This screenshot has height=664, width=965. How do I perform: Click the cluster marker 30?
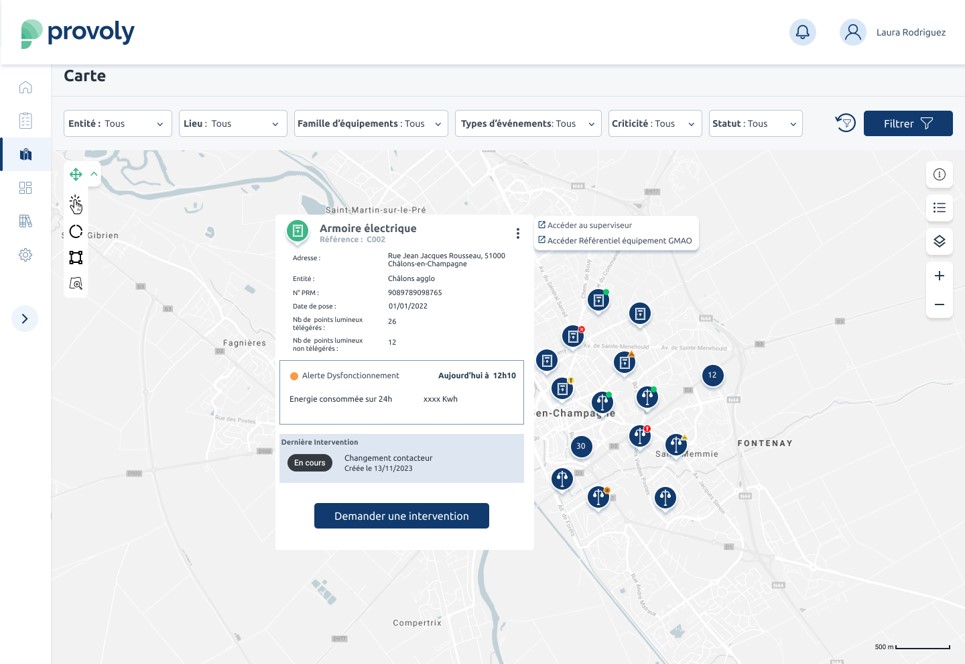coord(581,446)
